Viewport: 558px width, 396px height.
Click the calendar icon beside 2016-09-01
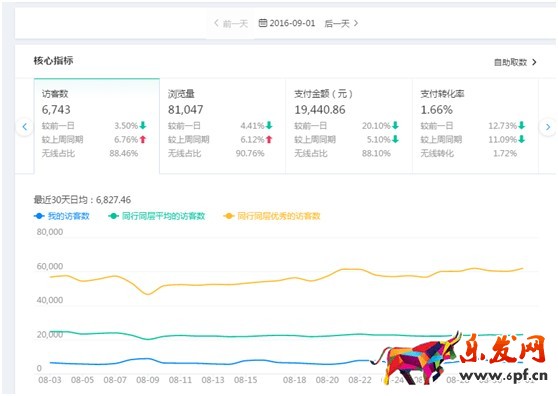(x=263, y=23)
